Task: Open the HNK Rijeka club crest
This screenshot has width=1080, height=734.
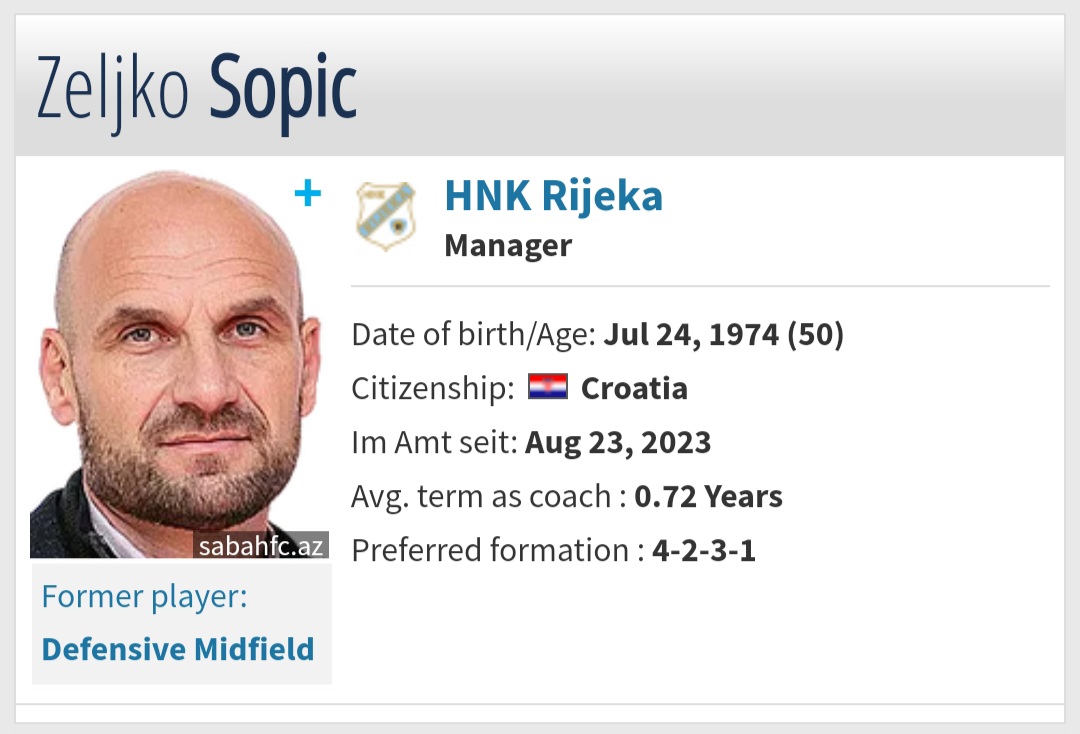Action: tap(386, 216)
